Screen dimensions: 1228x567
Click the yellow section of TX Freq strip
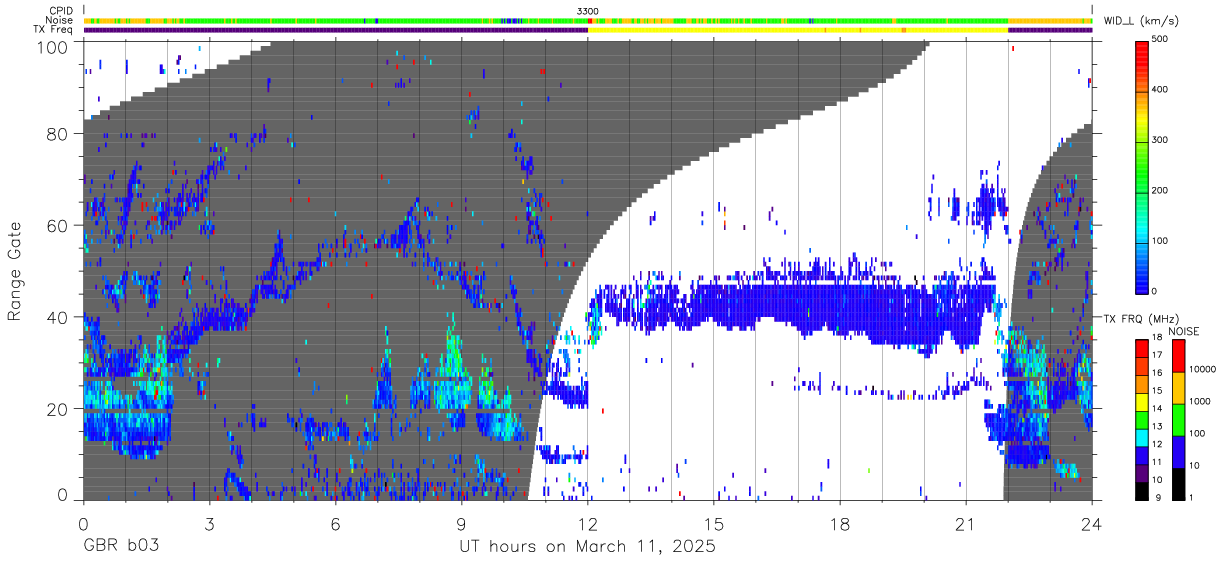[797, 30]
